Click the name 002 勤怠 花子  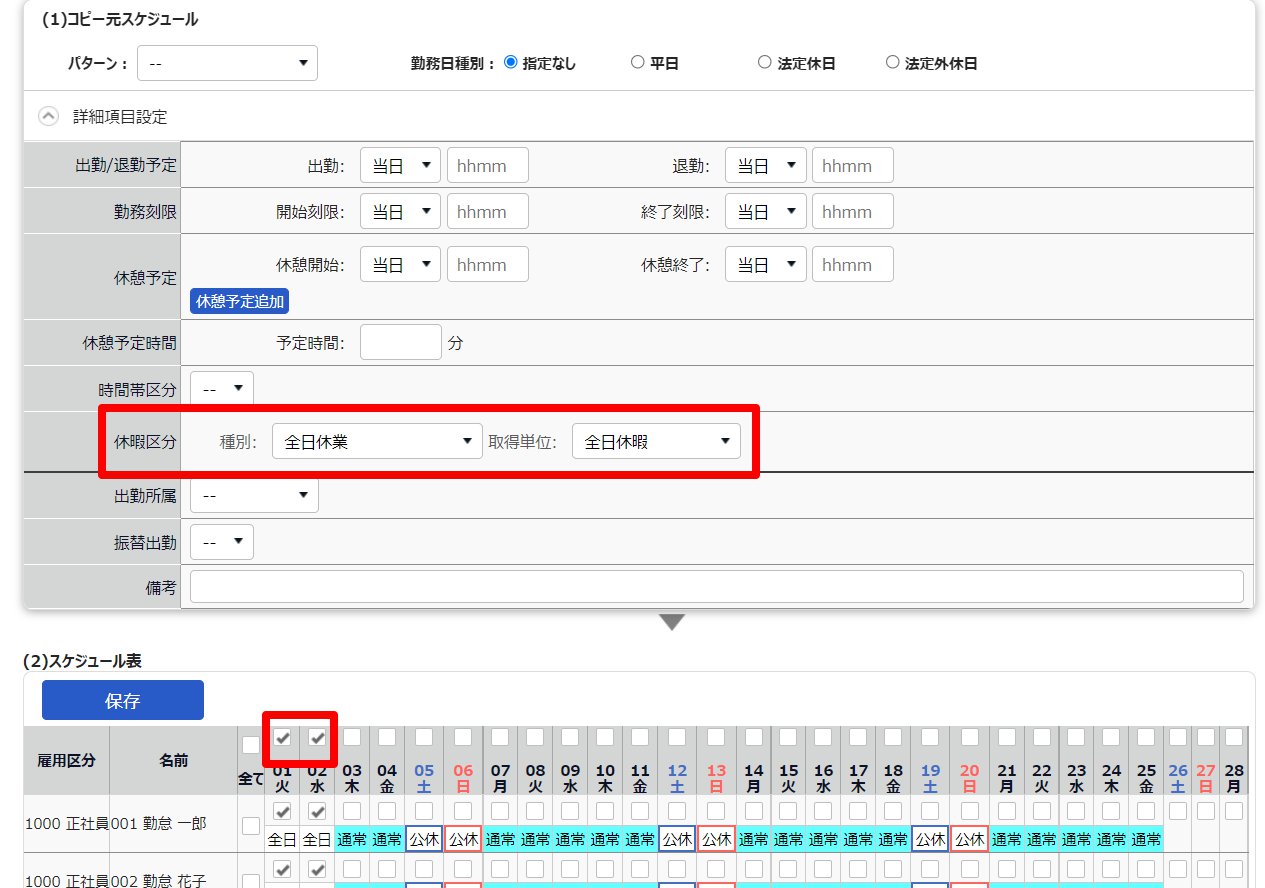click(158, 880)
